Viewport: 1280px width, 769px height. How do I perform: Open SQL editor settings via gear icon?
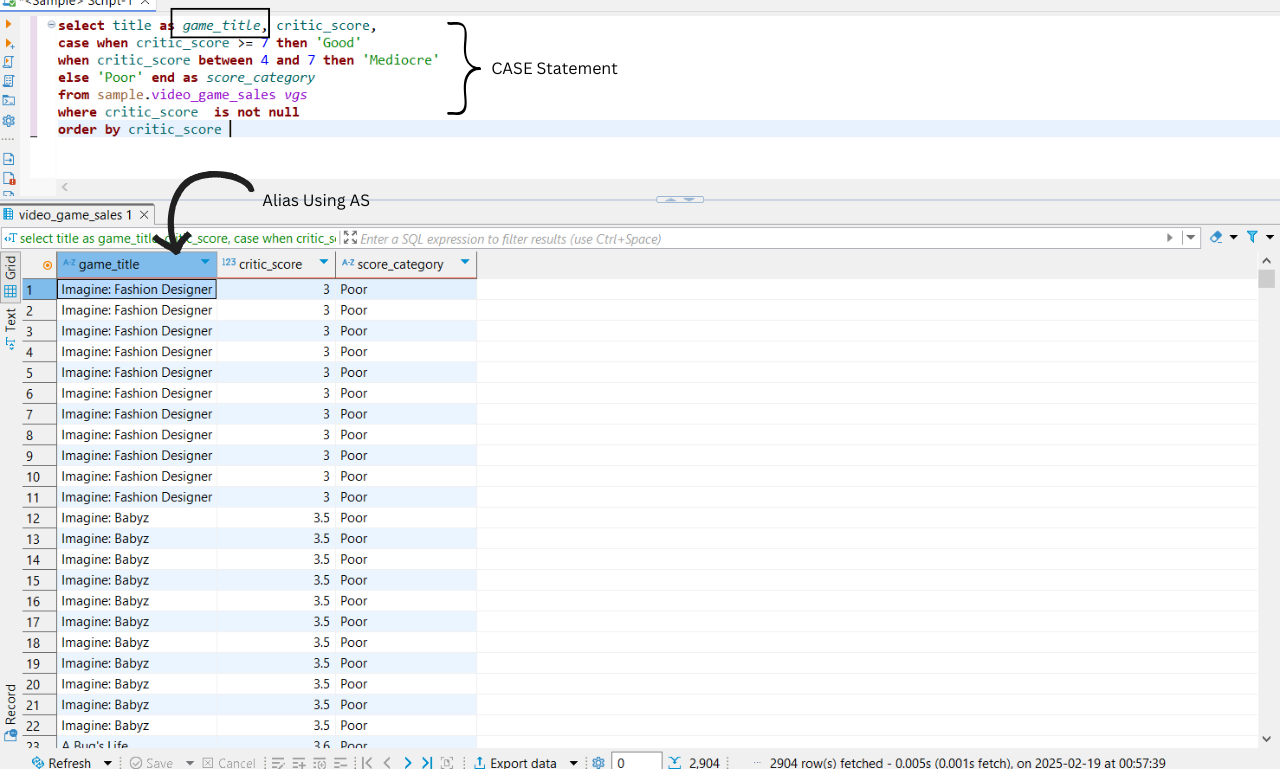pos(9,120)
